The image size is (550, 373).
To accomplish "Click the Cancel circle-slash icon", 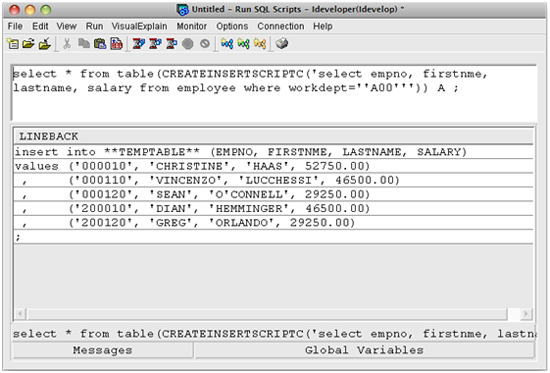I will point(205,44).
